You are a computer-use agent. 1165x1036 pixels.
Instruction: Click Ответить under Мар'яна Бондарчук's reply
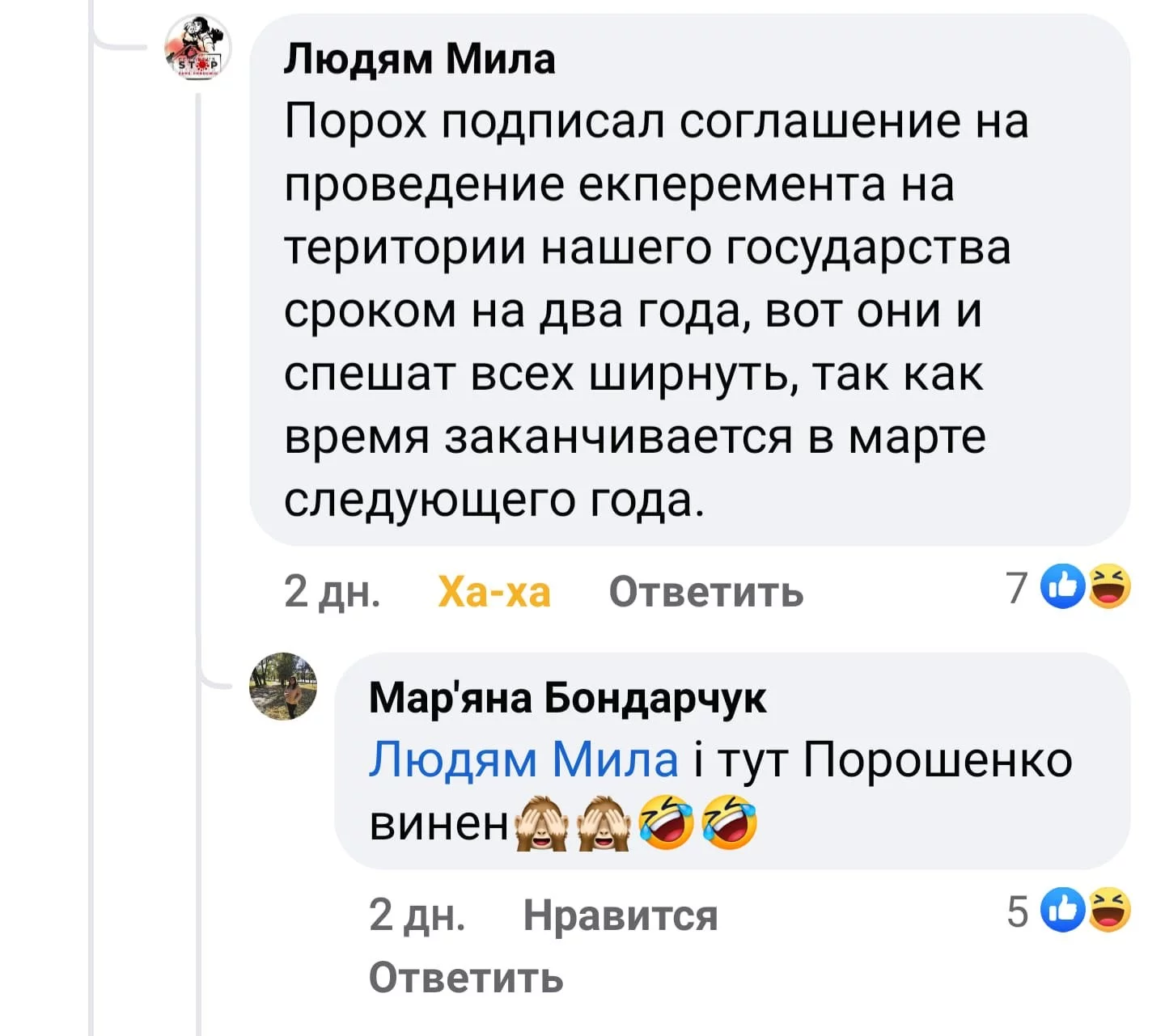pyautogui.click(x=466, y=977)
